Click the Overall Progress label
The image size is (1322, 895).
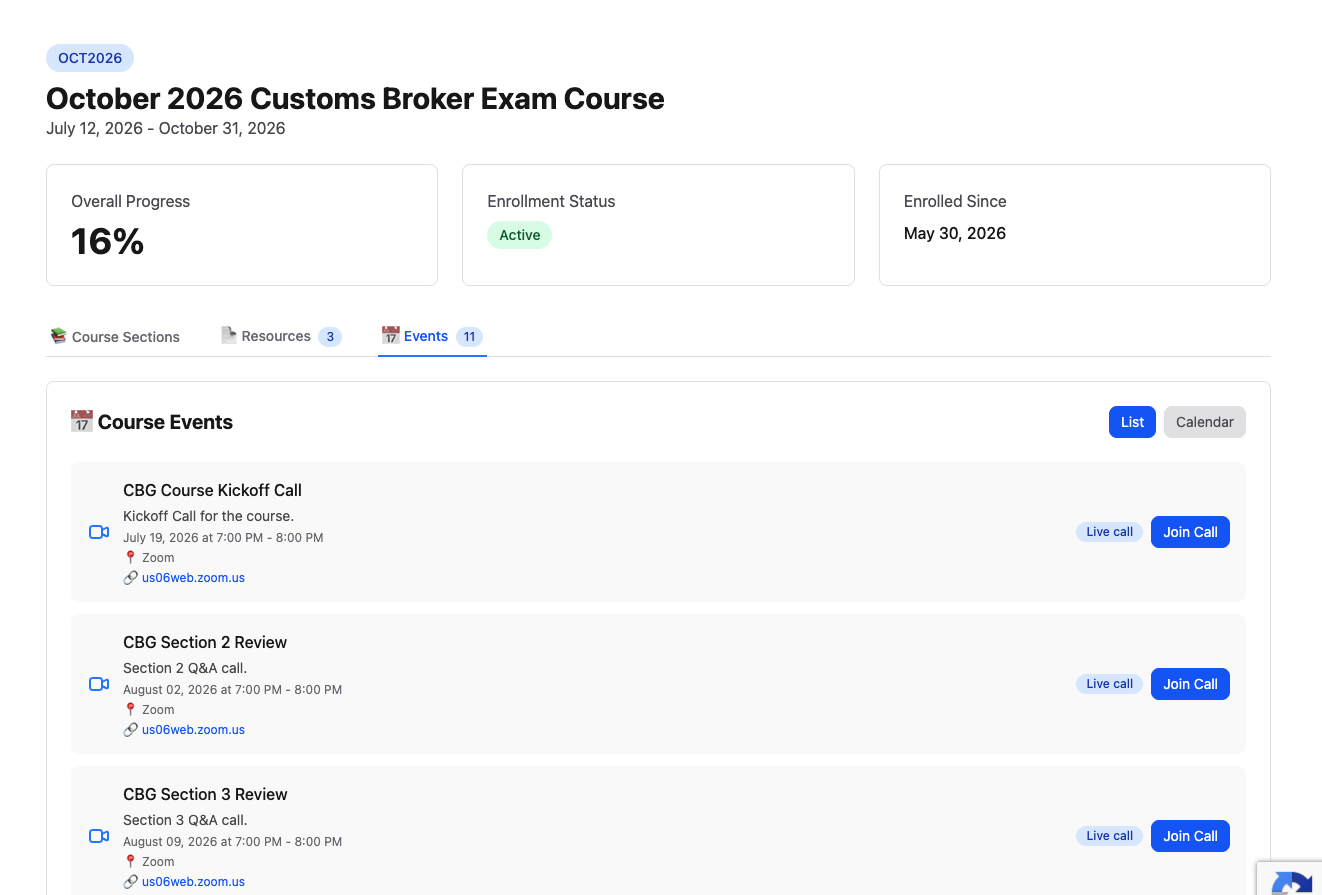pyautogui.click(x=130, y=201)
